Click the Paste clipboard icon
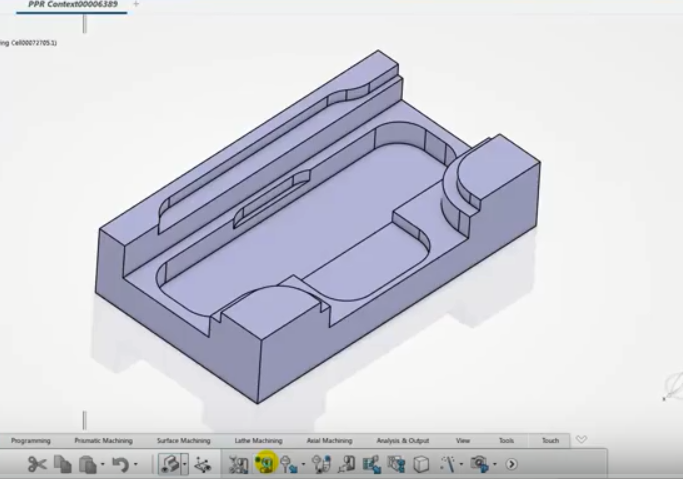This screenshot has width=683, height=479. pyautogui.click(x=87, y=464)
